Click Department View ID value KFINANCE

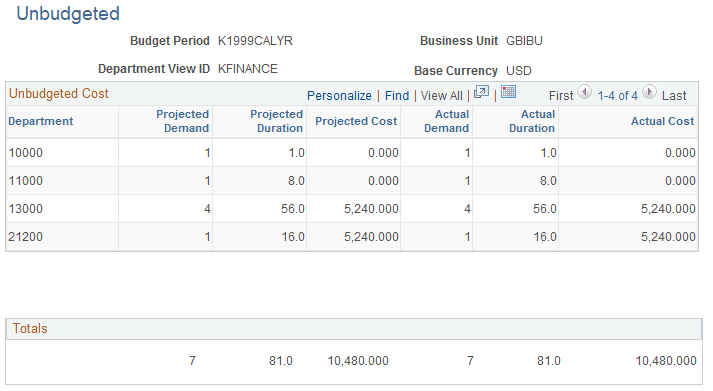coord(247,69)
